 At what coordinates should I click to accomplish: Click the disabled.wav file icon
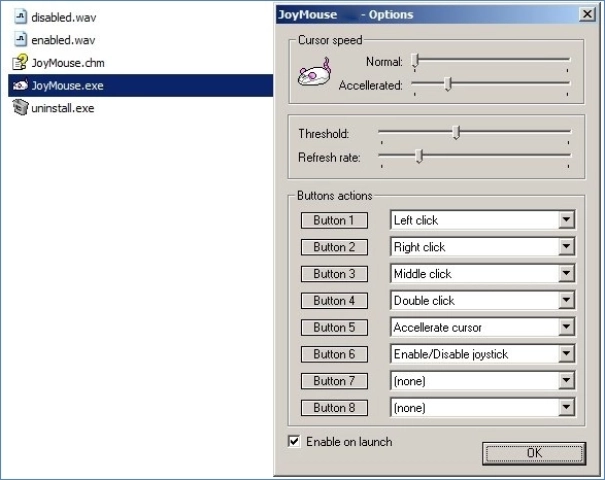coord(20,17)
